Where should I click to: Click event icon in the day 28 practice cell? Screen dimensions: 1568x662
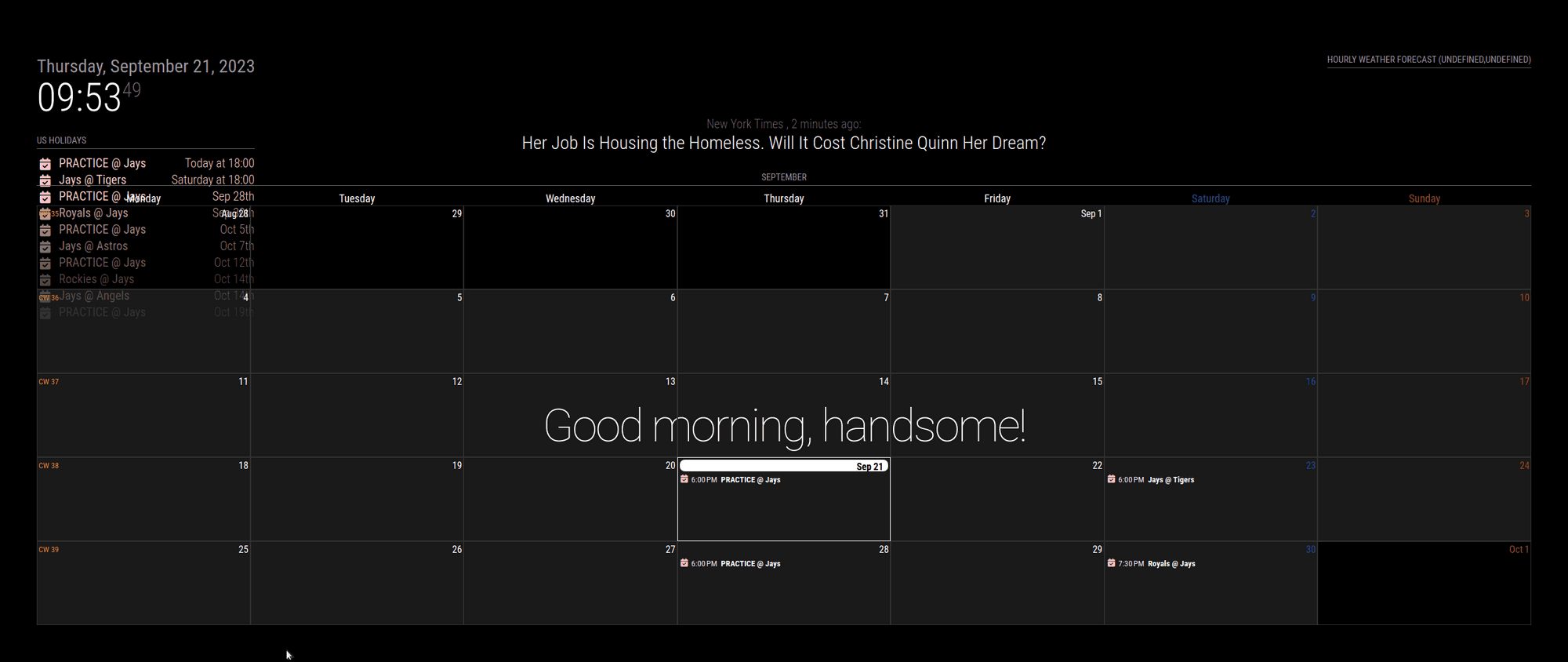[x=684, y=563]
